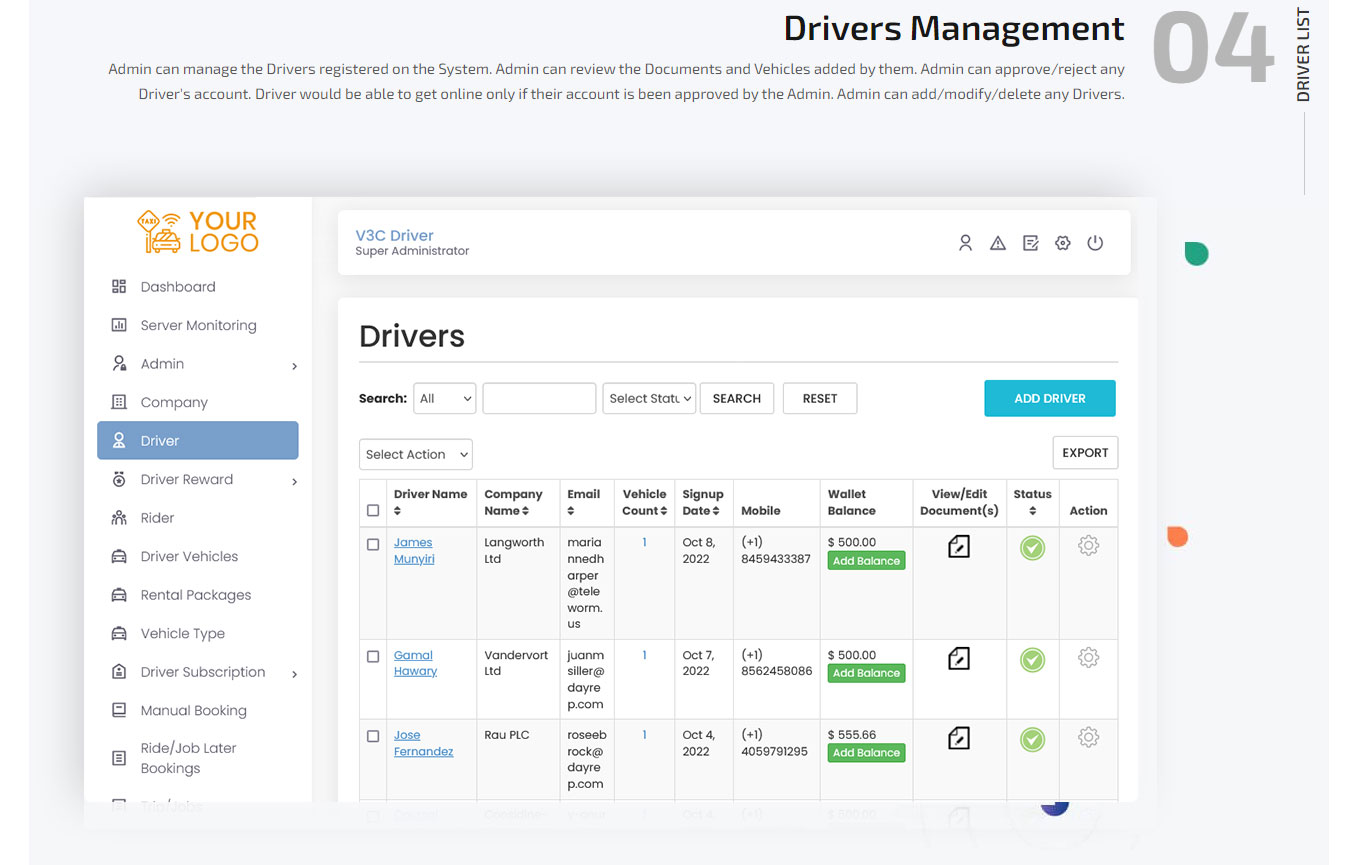Tick the checkbox for Jose Fernandez row
The width and height of the screenshot is (1359, 865).
373,736
